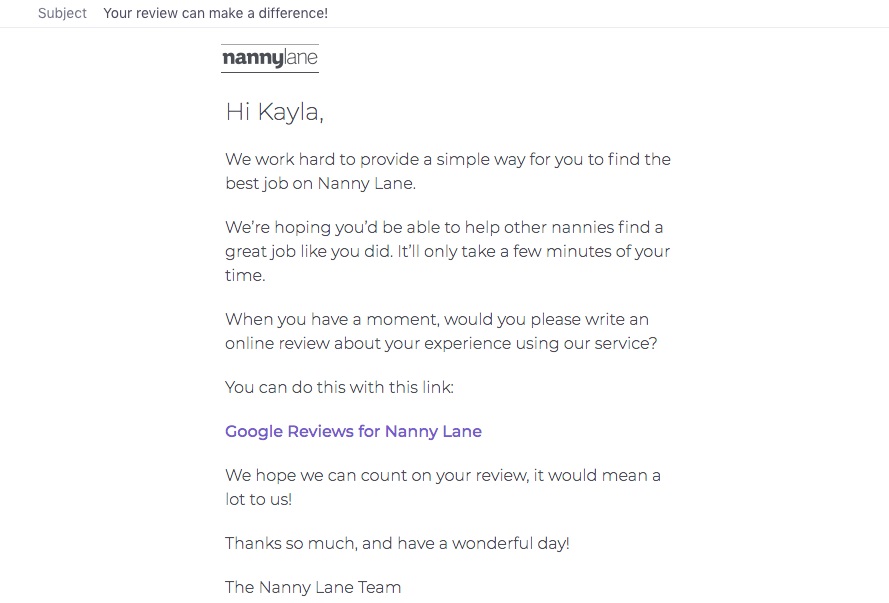
Task: Click 'Hi' at start of greeting
Action: point(238,112)
